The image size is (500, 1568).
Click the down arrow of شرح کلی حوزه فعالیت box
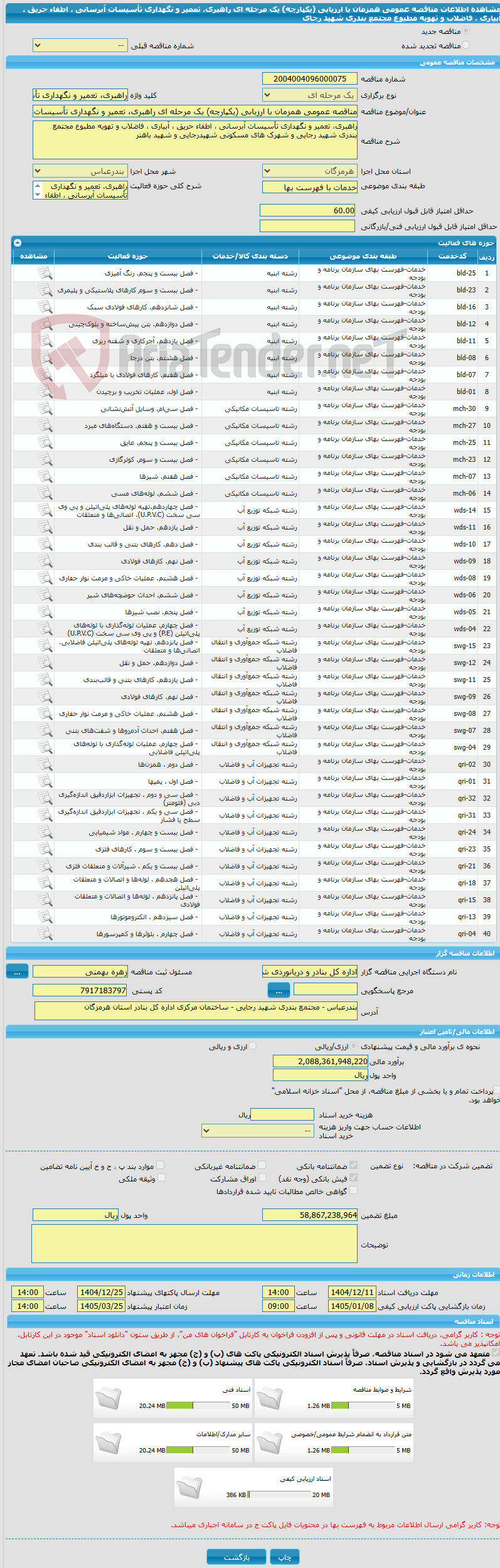point(38,195)
